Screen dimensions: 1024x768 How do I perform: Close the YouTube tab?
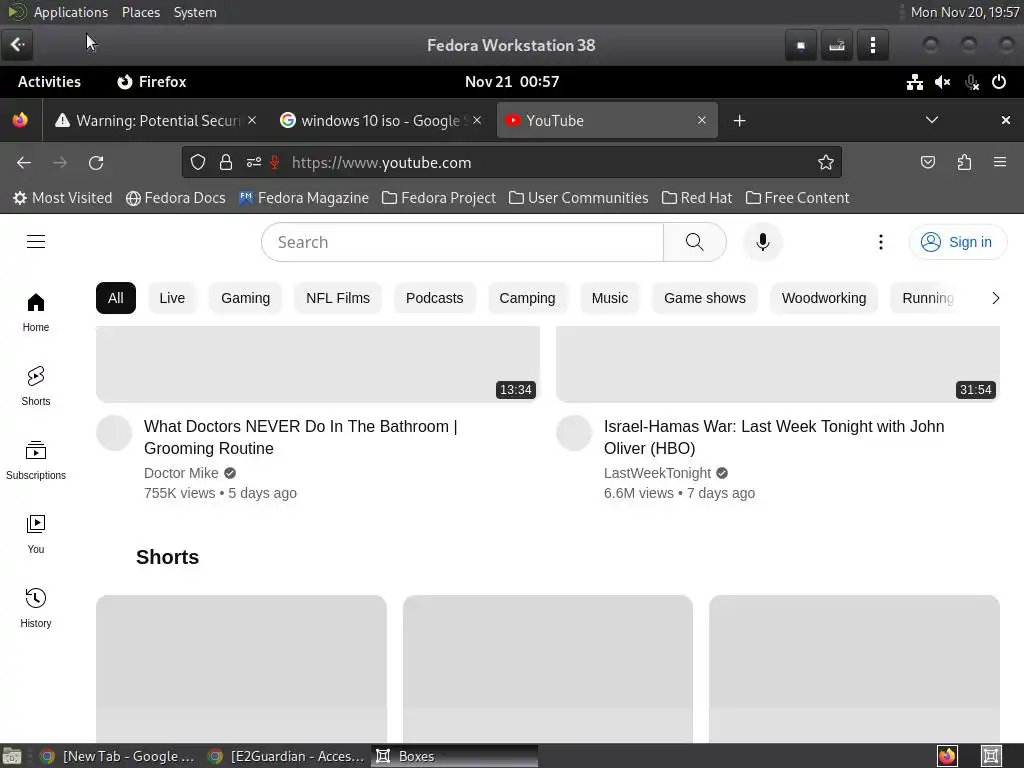(x=701, y=120)
